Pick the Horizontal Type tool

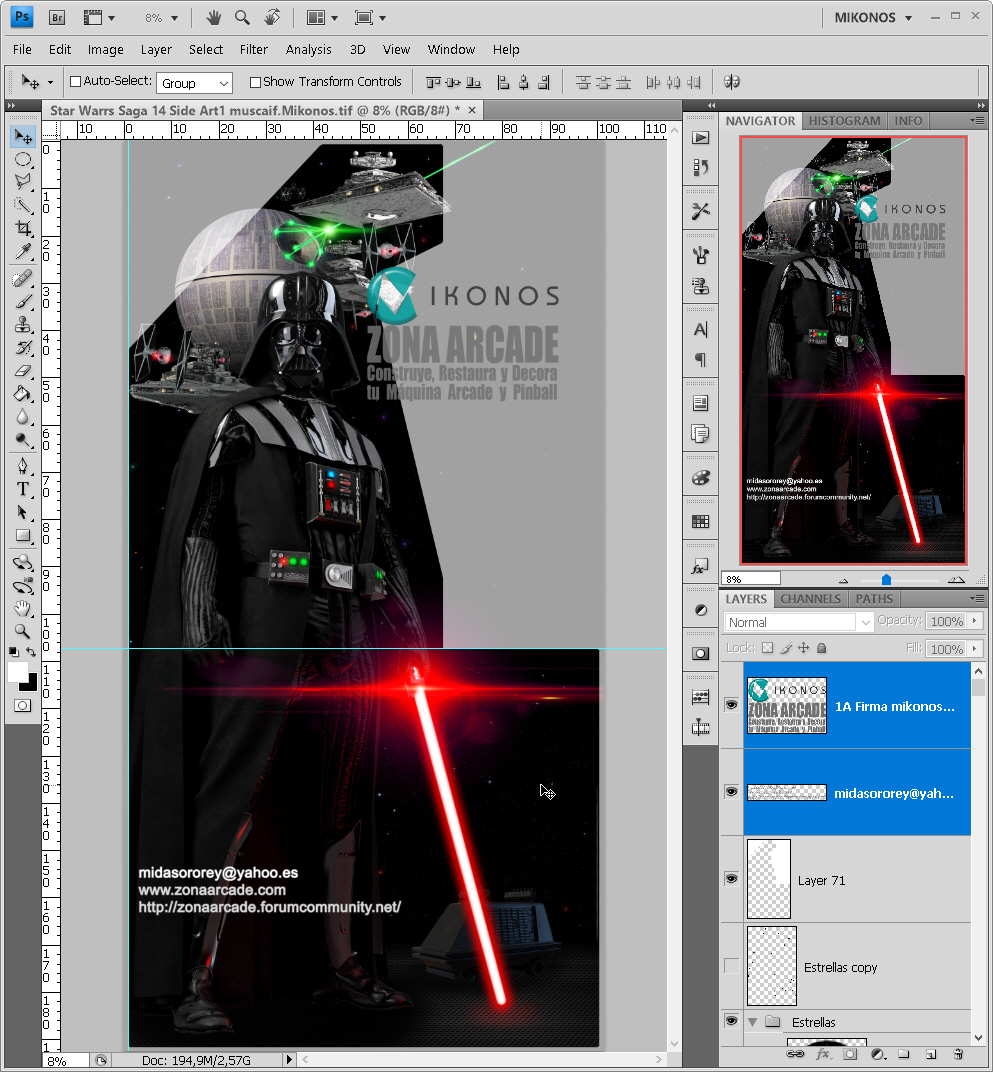click(23, 490)
